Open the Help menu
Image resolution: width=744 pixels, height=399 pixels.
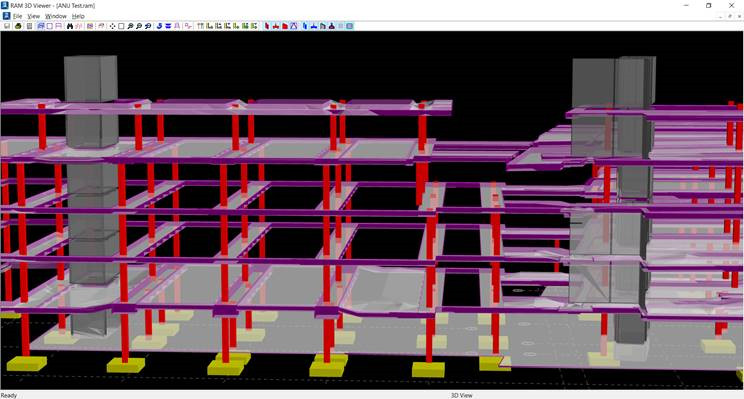pos(78,16)
